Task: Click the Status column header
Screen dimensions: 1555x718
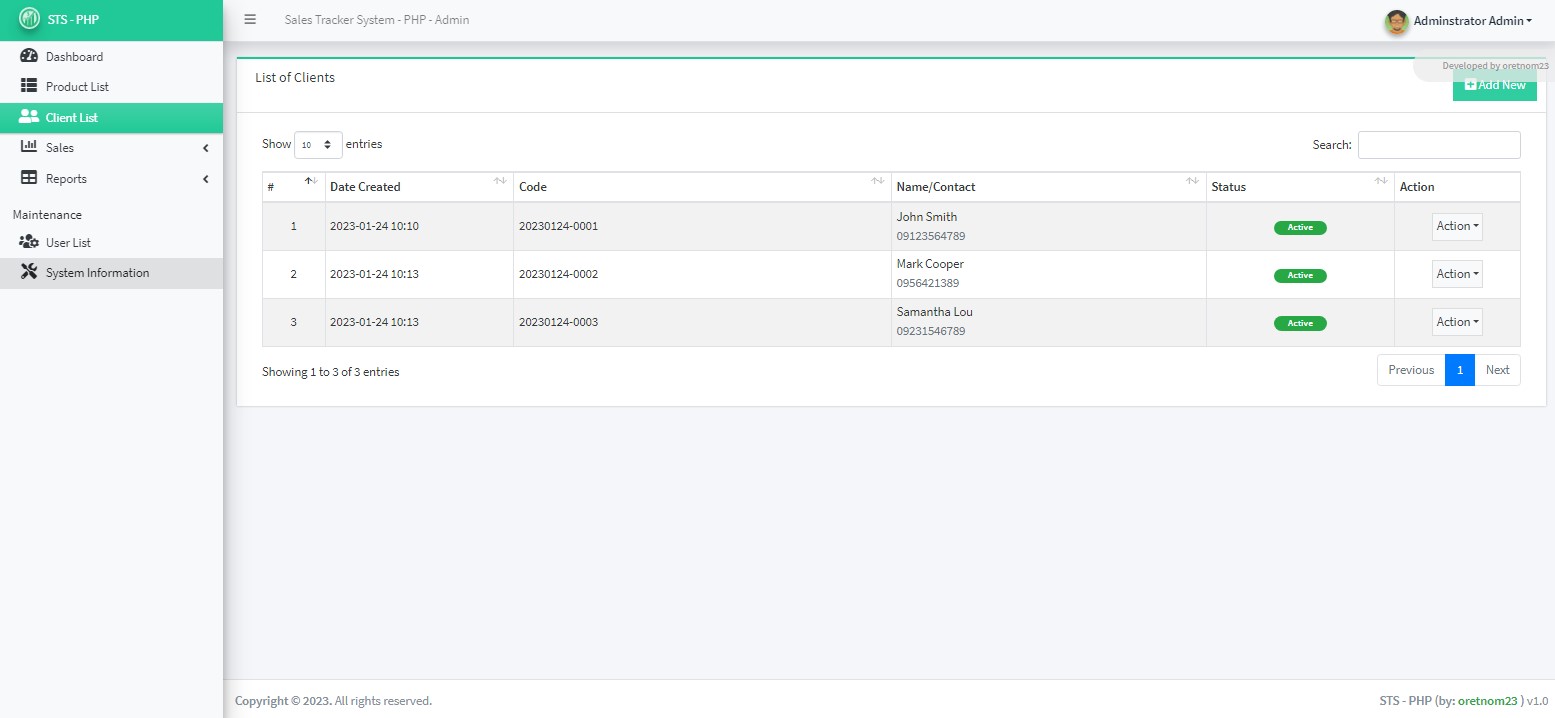Action: tap(1300, 187)
